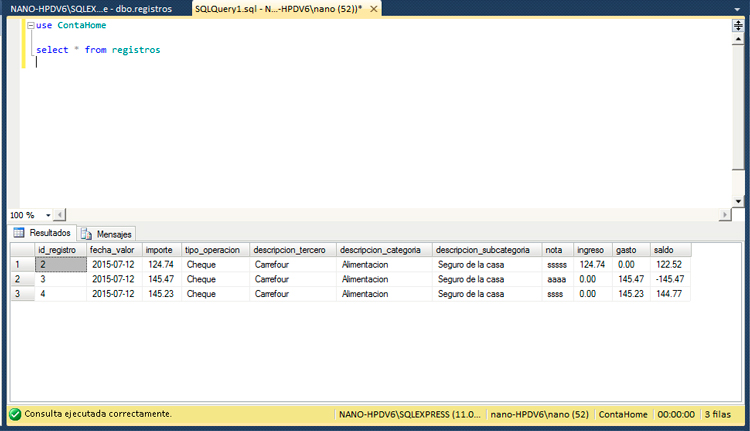Select result row 1 header
The width and height of the screenshot is (750, 431).
click(x=22, y=265)
